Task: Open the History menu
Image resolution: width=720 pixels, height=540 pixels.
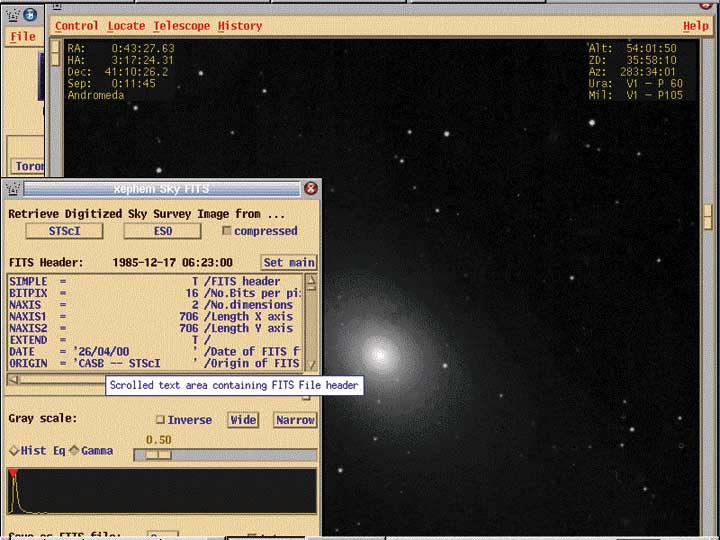Action: pyautogui.click(x=240, y=26)
